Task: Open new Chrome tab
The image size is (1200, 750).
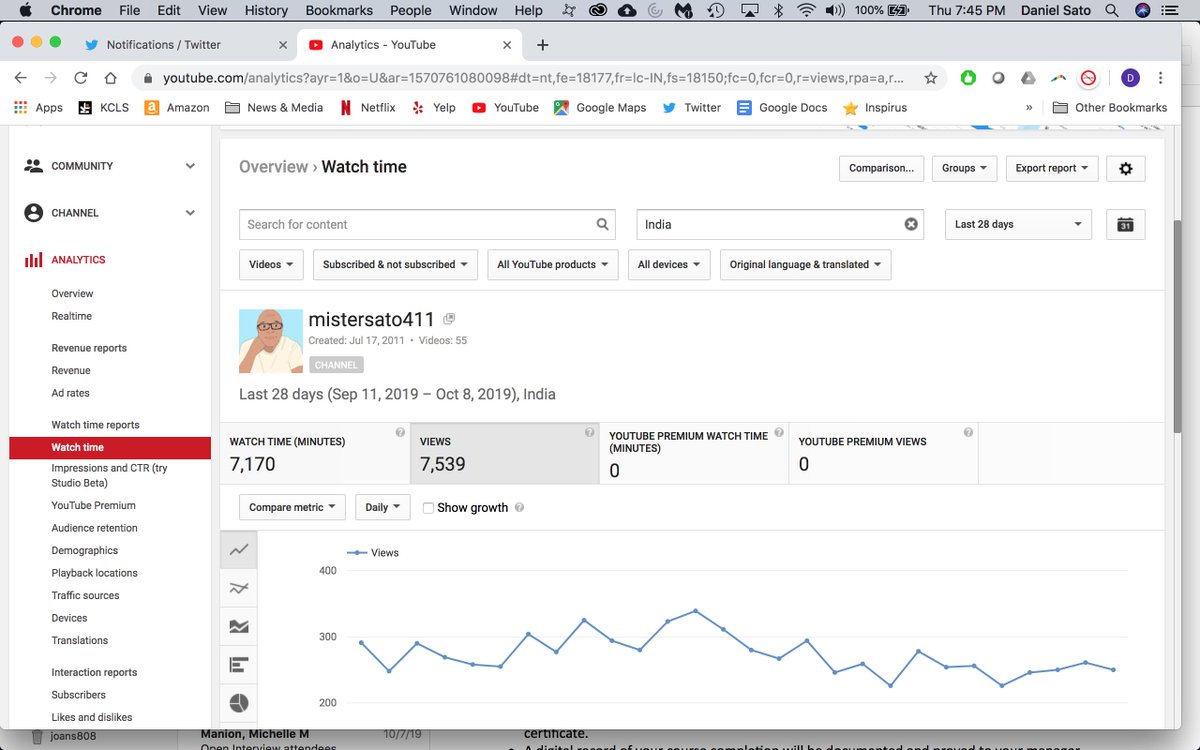Action: (542, 45)
